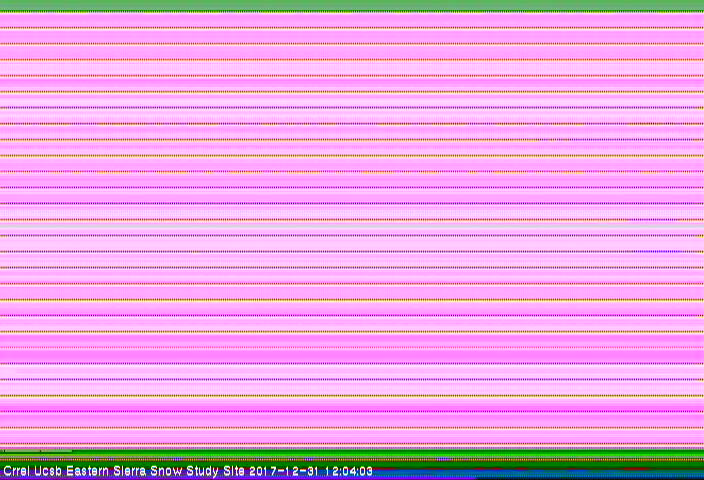Click the word "Ucsb" in the caption

[49, 471]
